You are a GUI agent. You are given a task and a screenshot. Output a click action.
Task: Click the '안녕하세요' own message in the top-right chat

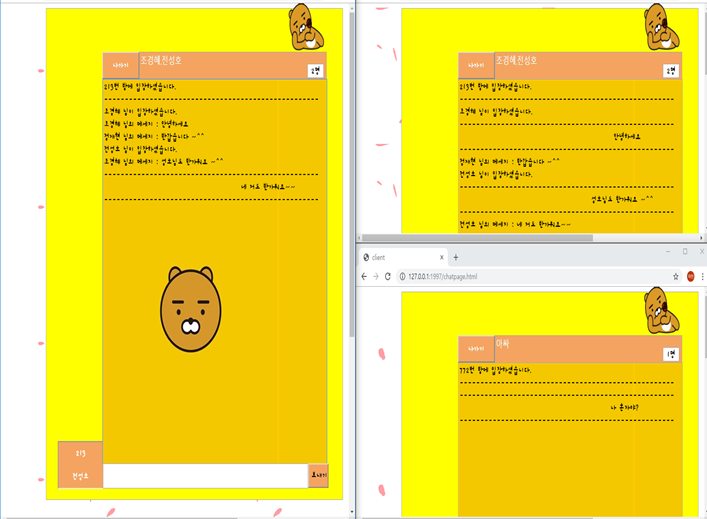(x=627, y=136)
